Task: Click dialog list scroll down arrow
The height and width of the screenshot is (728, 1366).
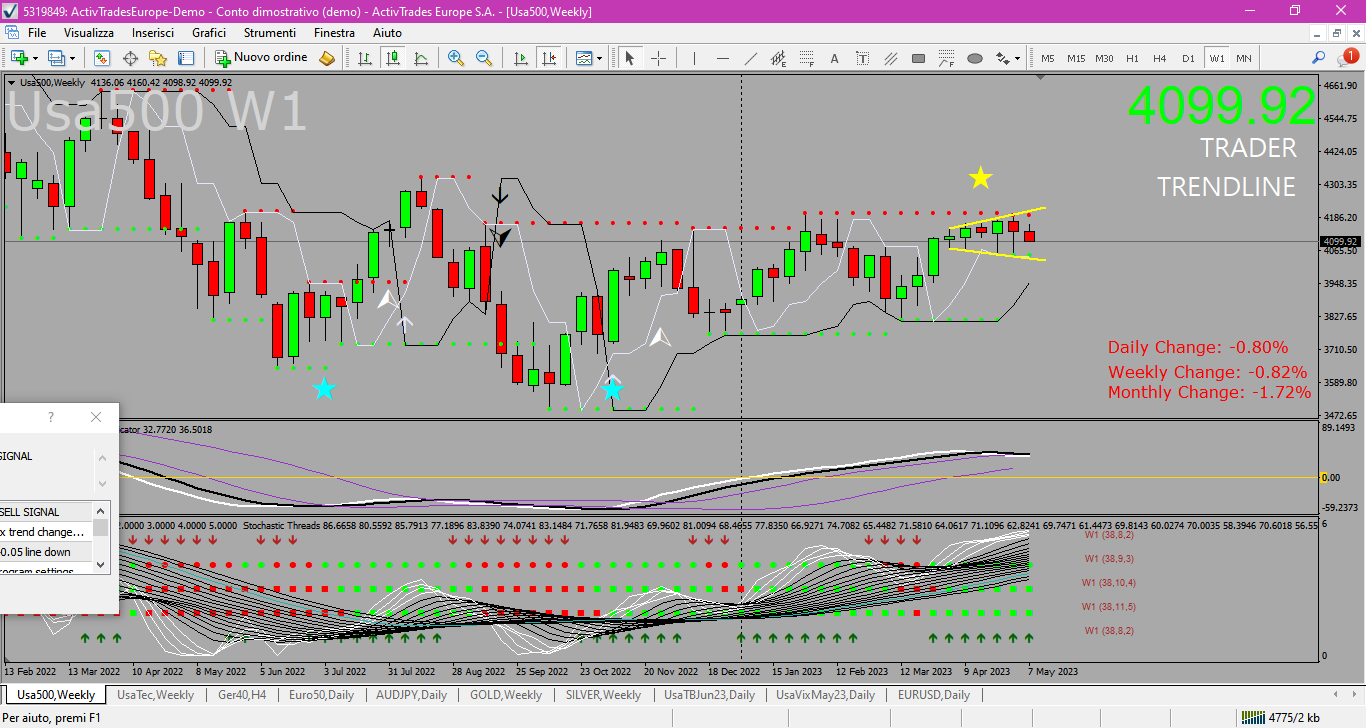Action: coord(101,565)
